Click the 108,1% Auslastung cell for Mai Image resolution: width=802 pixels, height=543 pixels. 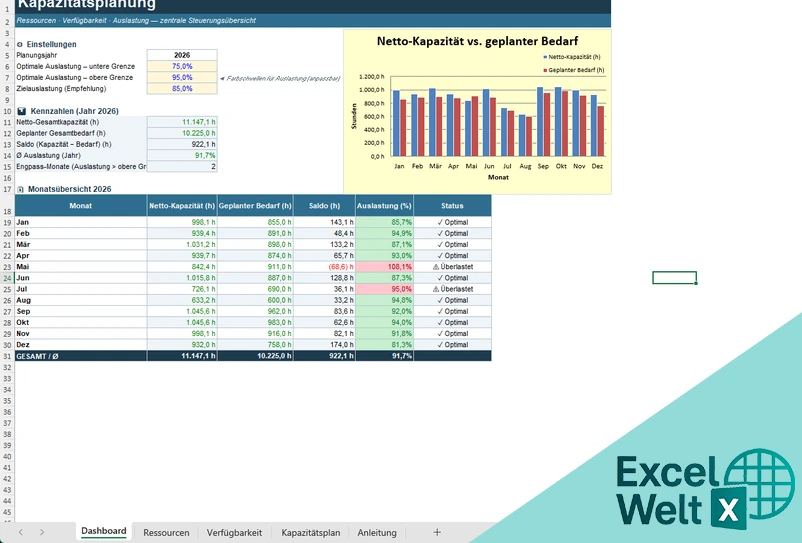click(384, 266)
